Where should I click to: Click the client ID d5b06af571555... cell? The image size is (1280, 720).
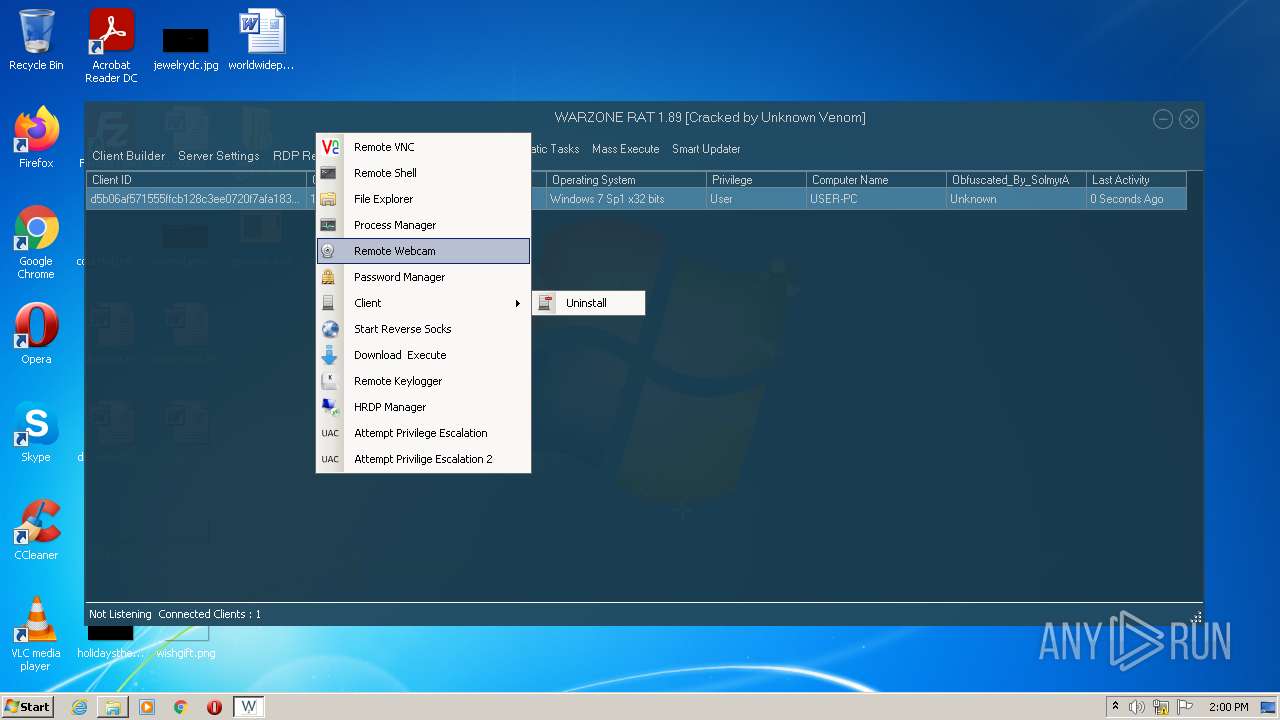(x=196, y=199)
